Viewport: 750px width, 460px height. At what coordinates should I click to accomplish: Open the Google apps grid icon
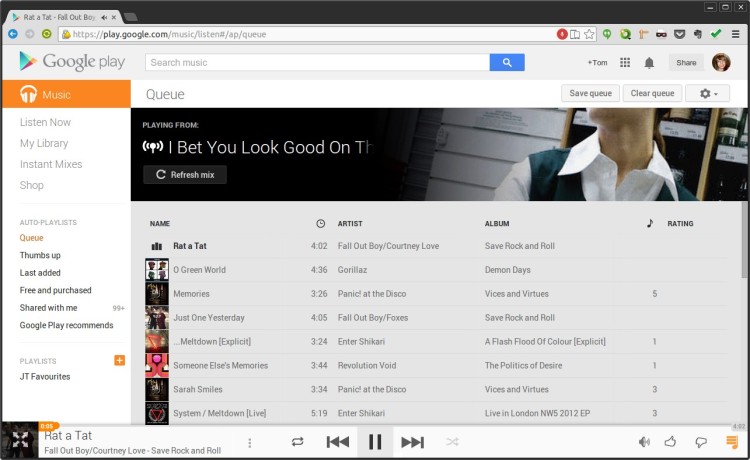pos(625,63)
